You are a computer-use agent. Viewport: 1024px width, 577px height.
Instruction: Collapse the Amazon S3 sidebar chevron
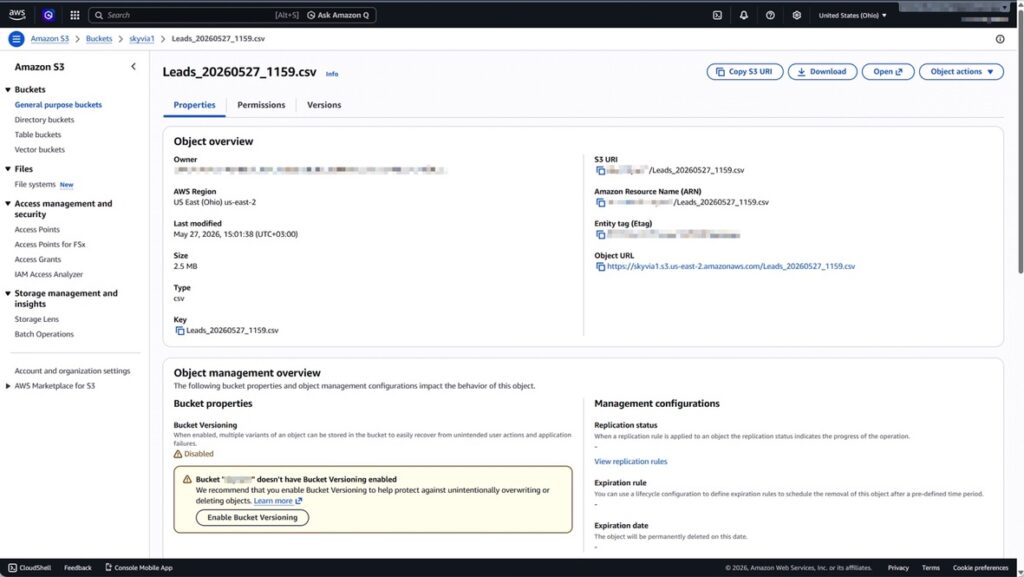click(133, 67)
